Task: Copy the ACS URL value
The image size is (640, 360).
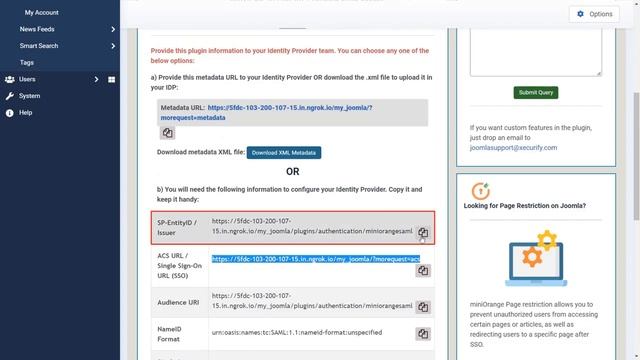Action: 423,271
